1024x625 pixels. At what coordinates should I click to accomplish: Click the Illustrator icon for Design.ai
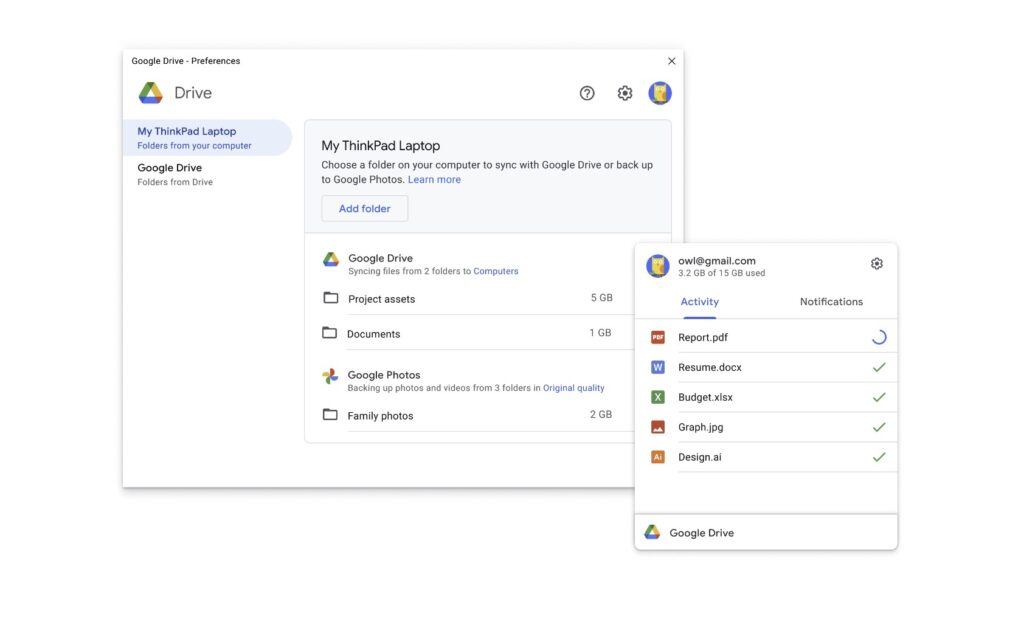click(x=658, y=457)
